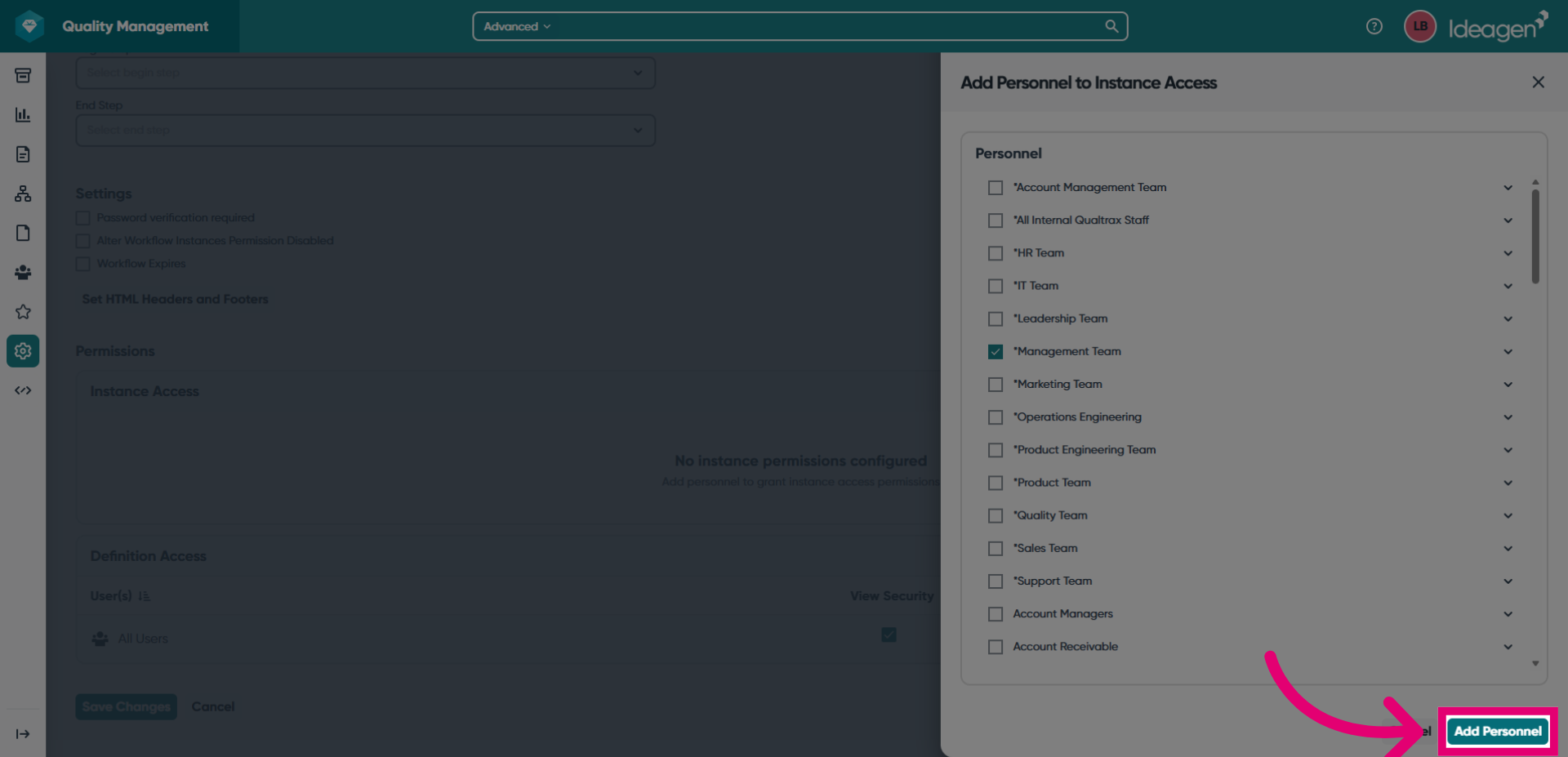Screen dimensions: 1568x757
Task: Check the HR Team checkbox
Action: pyautogui.click(x=996, y=253)
